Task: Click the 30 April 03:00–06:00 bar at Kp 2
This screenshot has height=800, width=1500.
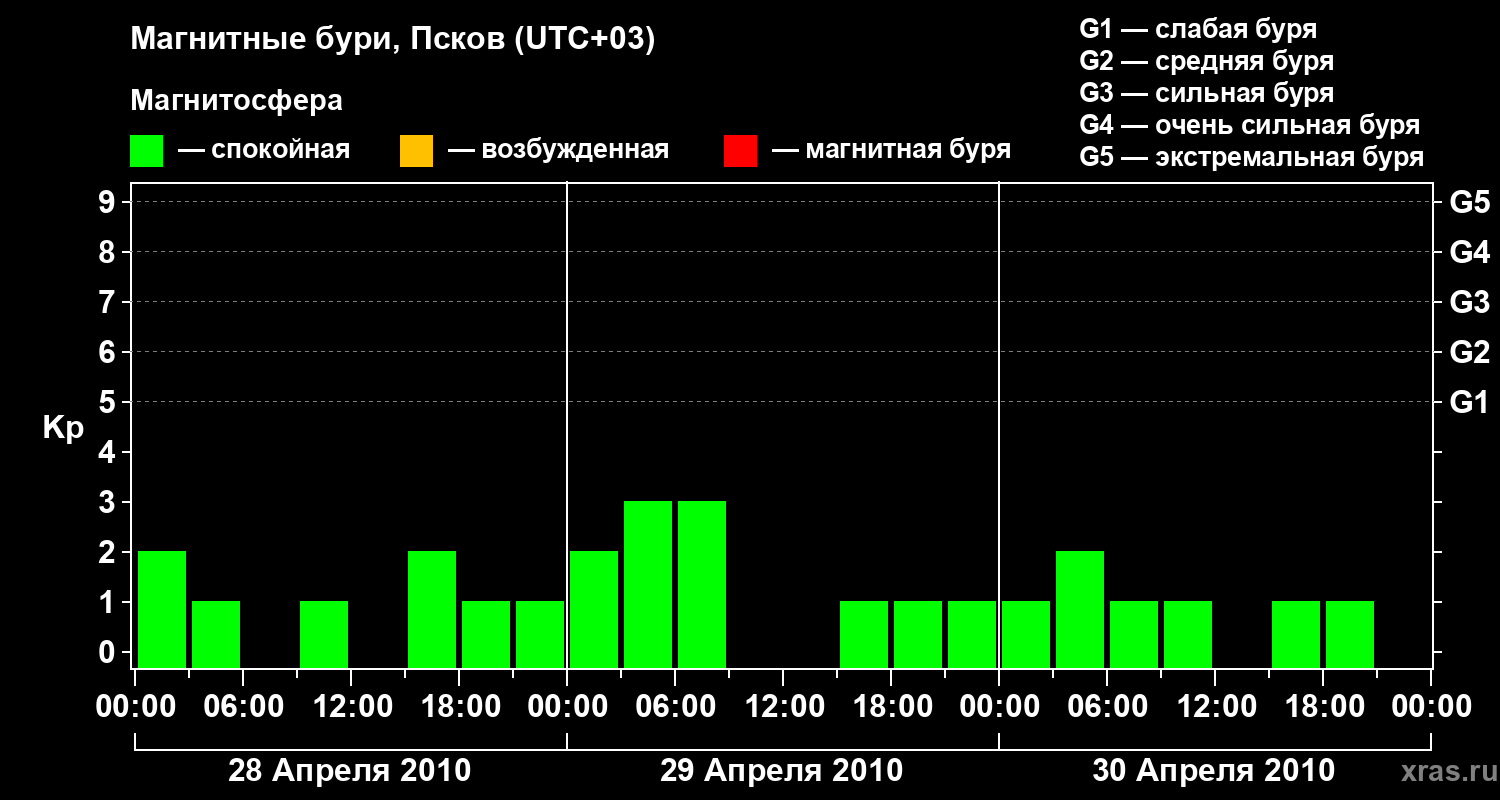Action: pos(1080,609)
